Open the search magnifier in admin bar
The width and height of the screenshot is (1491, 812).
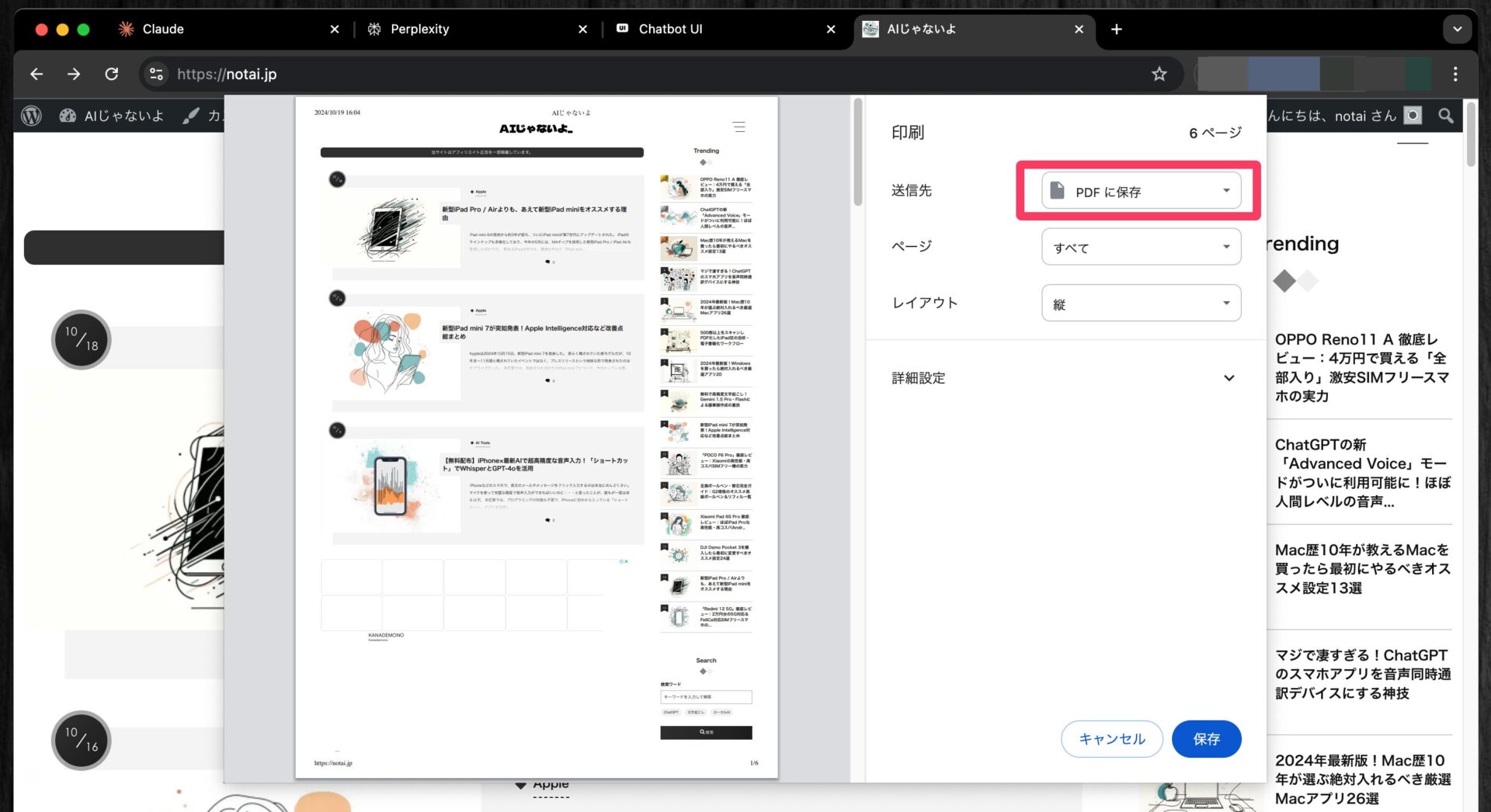coord(1445,116)
